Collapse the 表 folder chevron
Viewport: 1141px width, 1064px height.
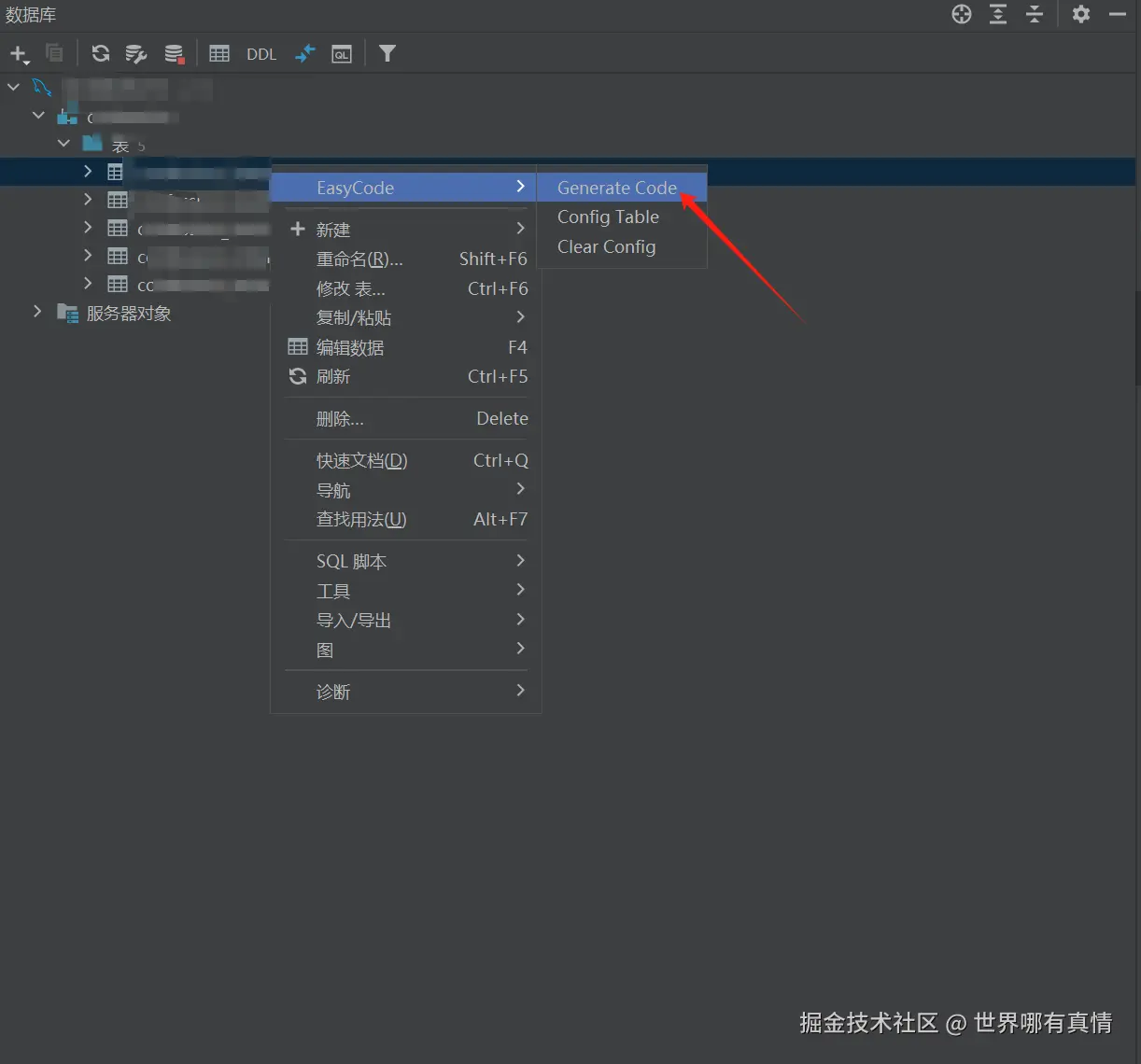coord(63,143)
